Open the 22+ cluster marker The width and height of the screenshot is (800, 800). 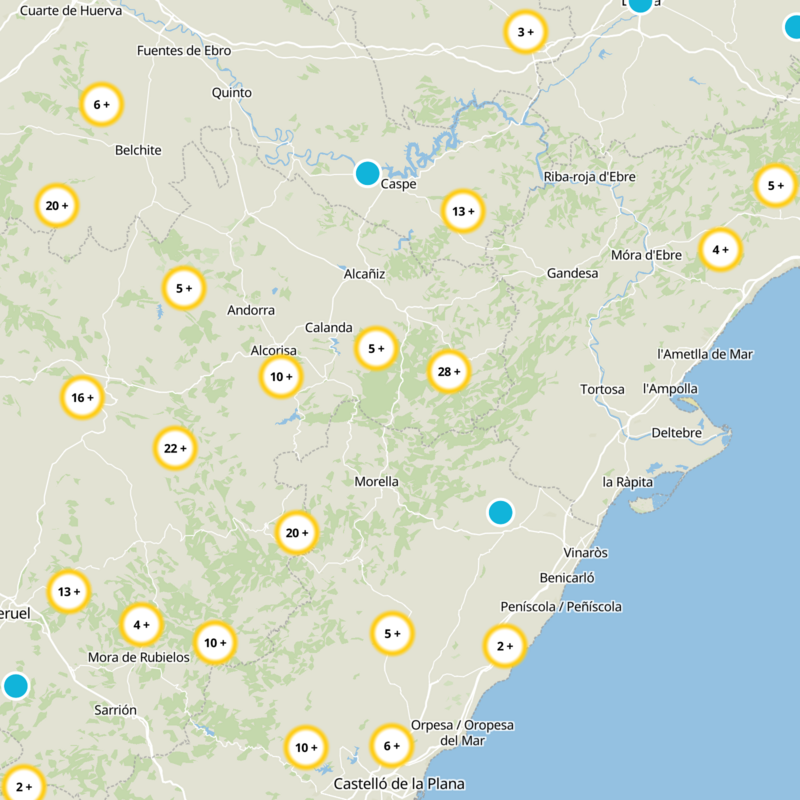point(175,448)
